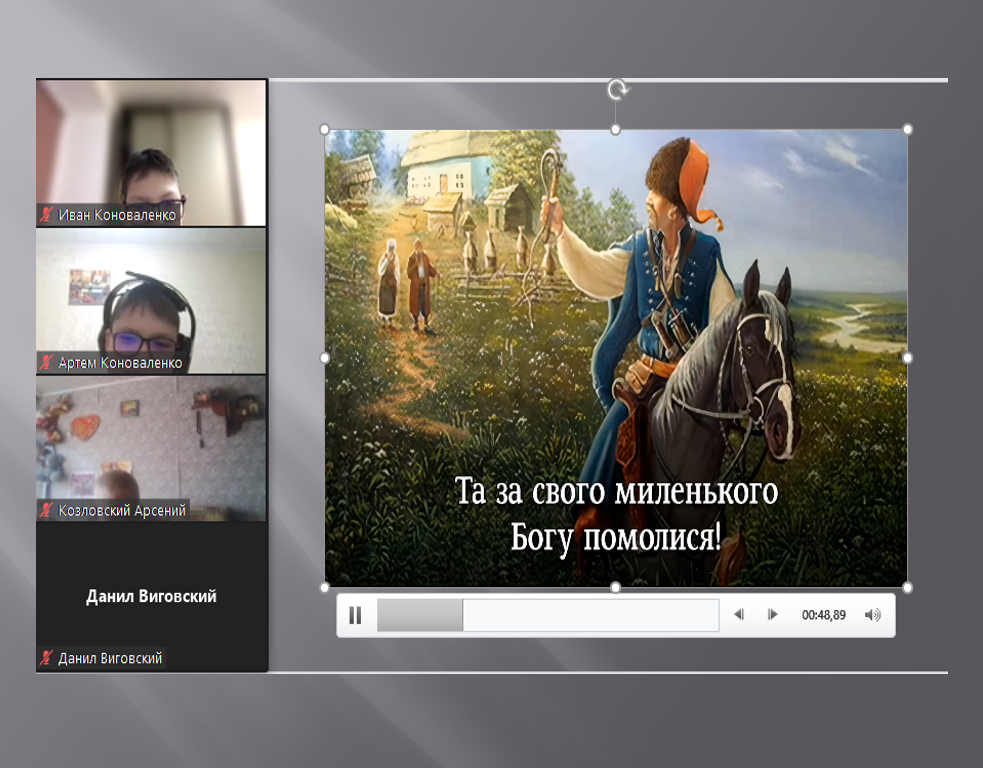Click the name label 'Артем Коноваленко'
This screenshot has width=983, height=768.
point(120,362)
